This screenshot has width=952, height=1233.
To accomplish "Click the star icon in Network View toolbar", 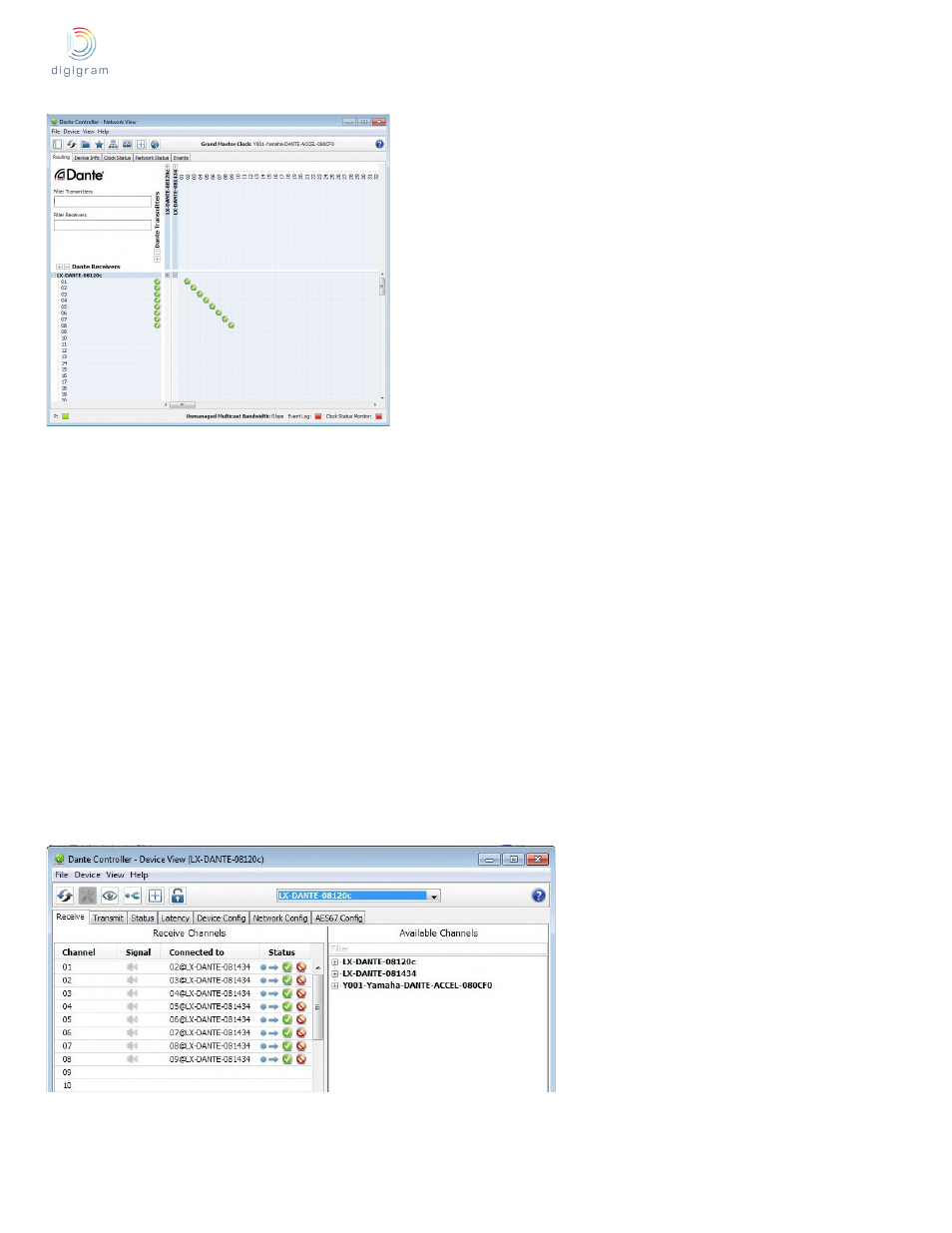I will click(99, 145).
